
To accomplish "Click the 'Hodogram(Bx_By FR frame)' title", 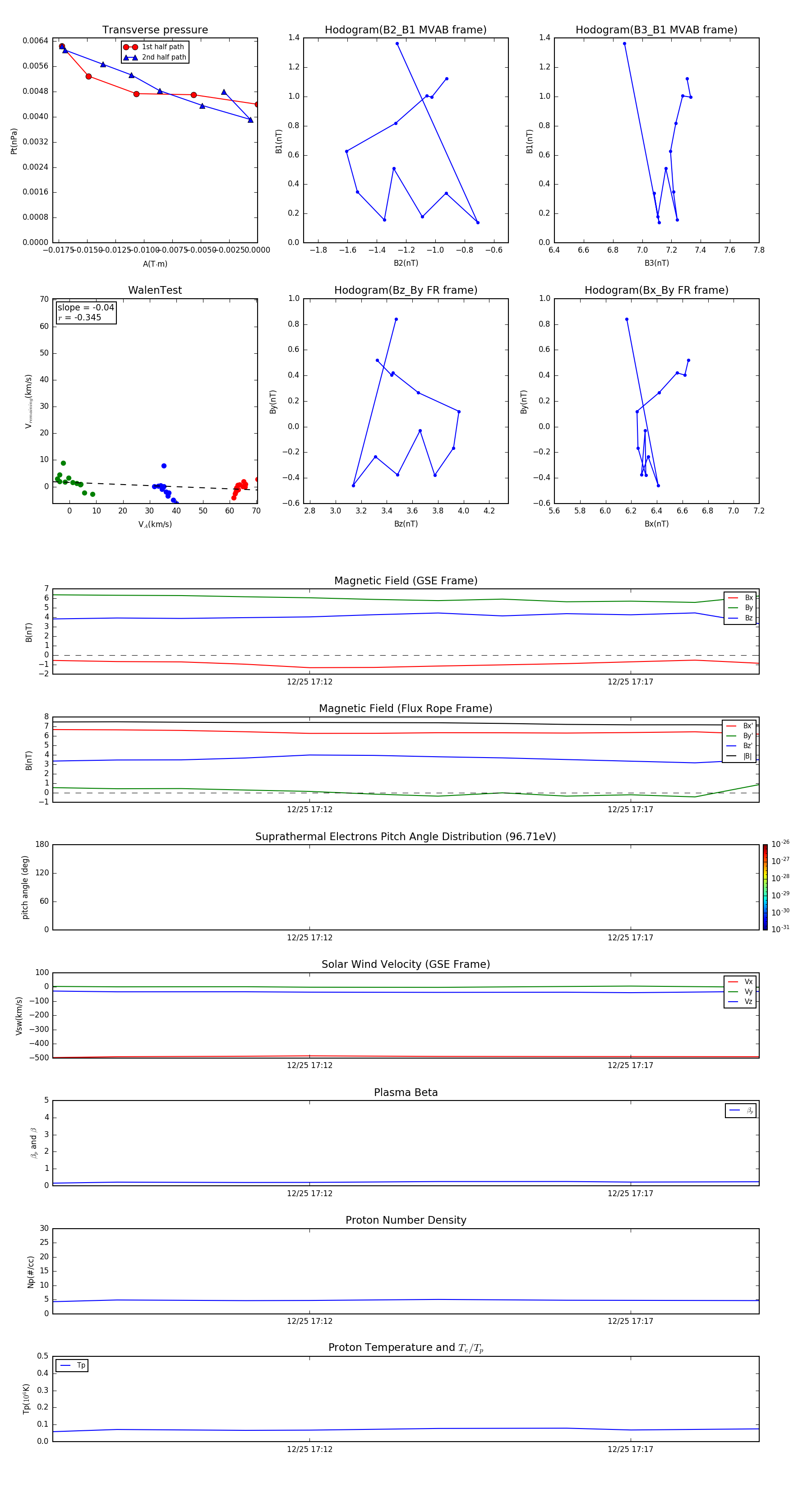I will 656,290.
